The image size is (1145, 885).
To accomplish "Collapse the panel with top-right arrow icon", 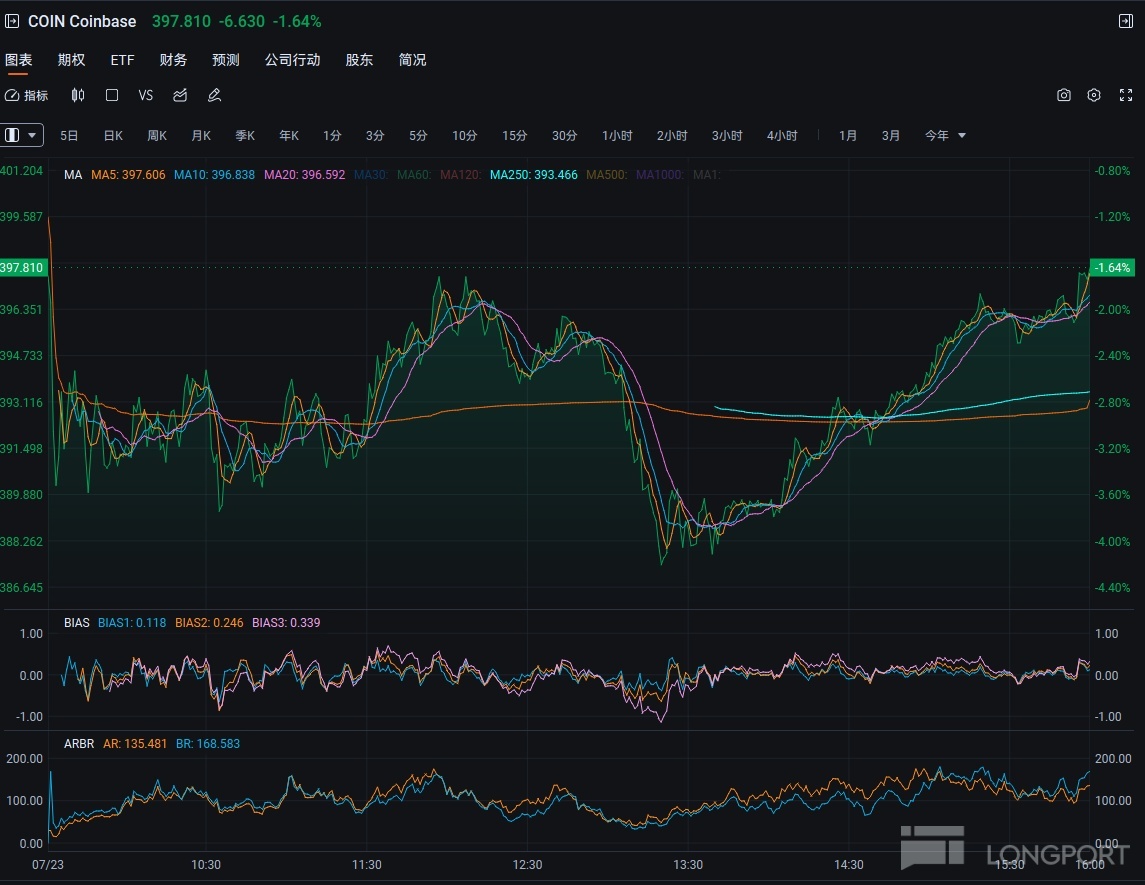I will point(1125,21).
